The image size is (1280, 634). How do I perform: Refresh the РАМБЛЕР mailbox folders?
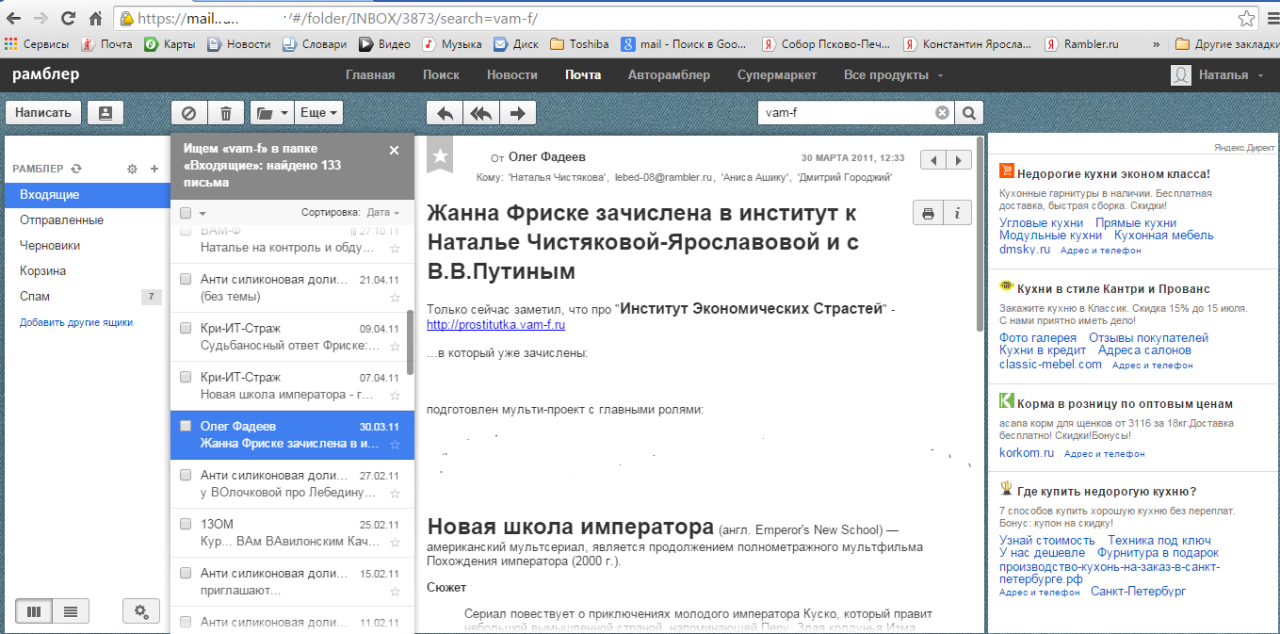(x=76, y=170)
